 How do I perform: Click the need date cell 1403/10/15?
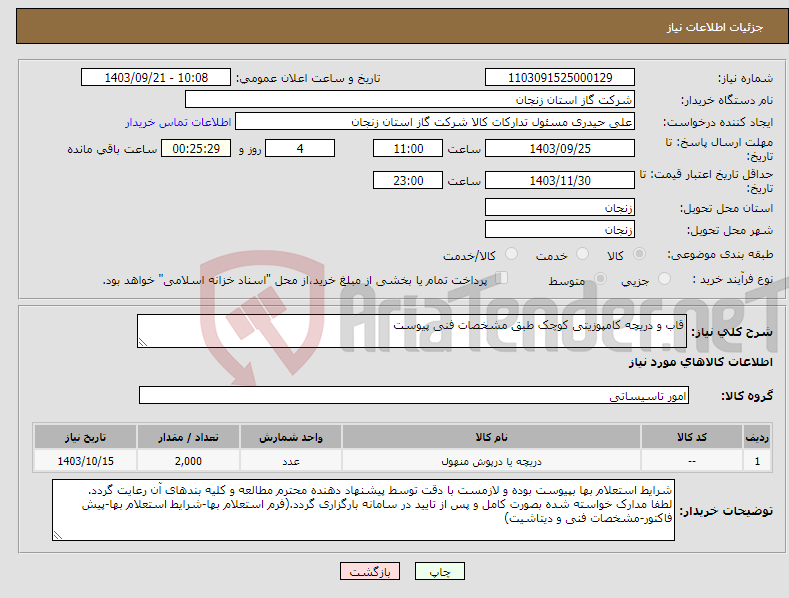click(85, 461)
